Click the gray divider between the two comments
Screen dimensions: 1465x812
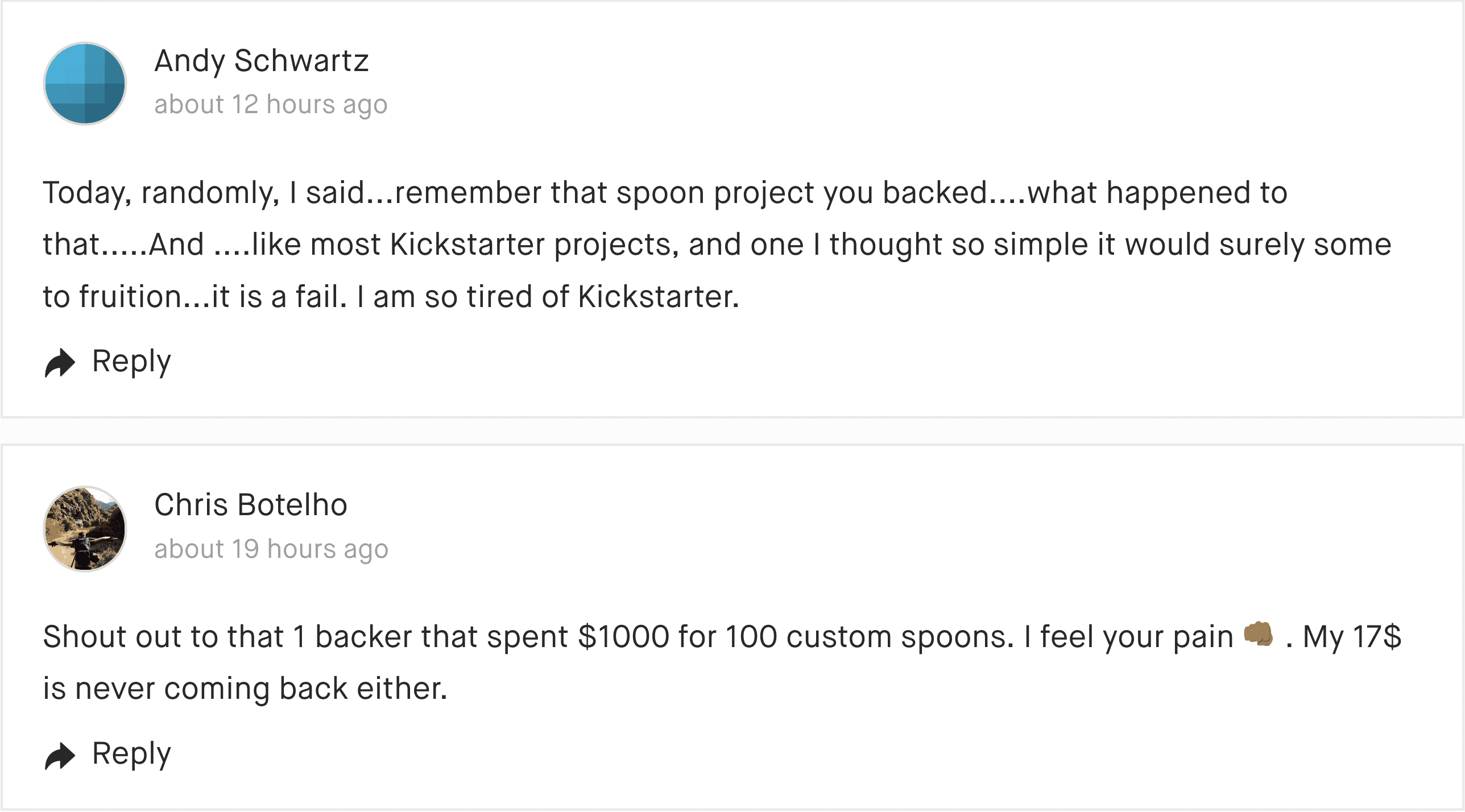(x=732, y=431)
